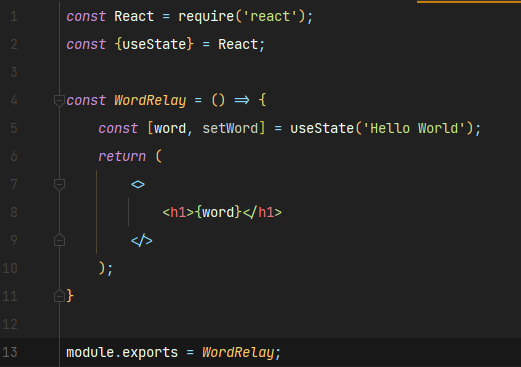The image size is (521, 367).
Task: Click line number 12 in the gutter
Action: (10, 324)
